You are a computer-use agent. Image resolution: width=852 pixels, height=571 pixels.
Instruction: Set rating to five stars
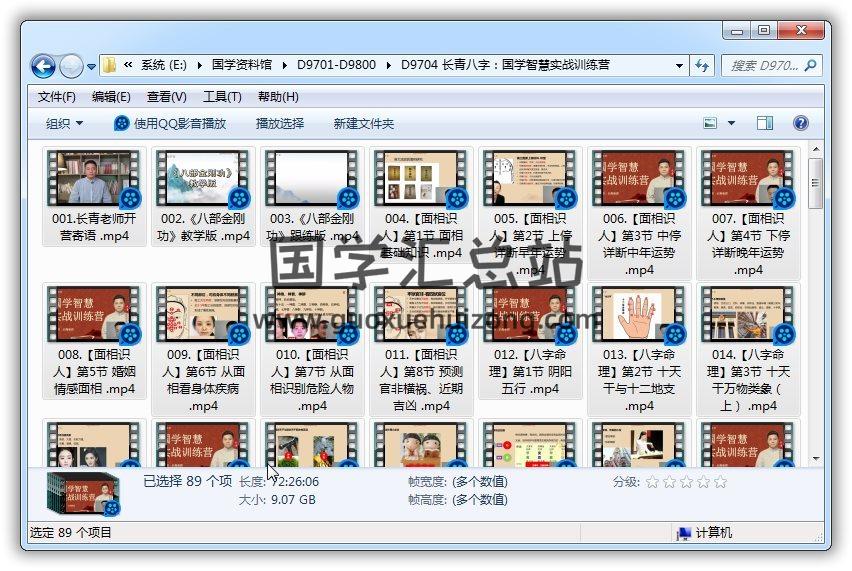(x=720, y=482)
